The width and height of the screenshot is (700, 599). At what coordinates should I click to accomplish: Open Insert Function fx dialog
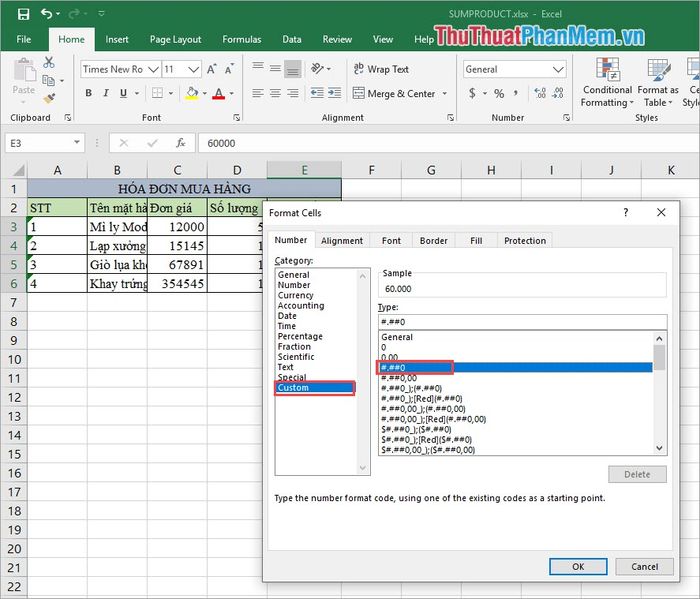[x=180, y=143]
